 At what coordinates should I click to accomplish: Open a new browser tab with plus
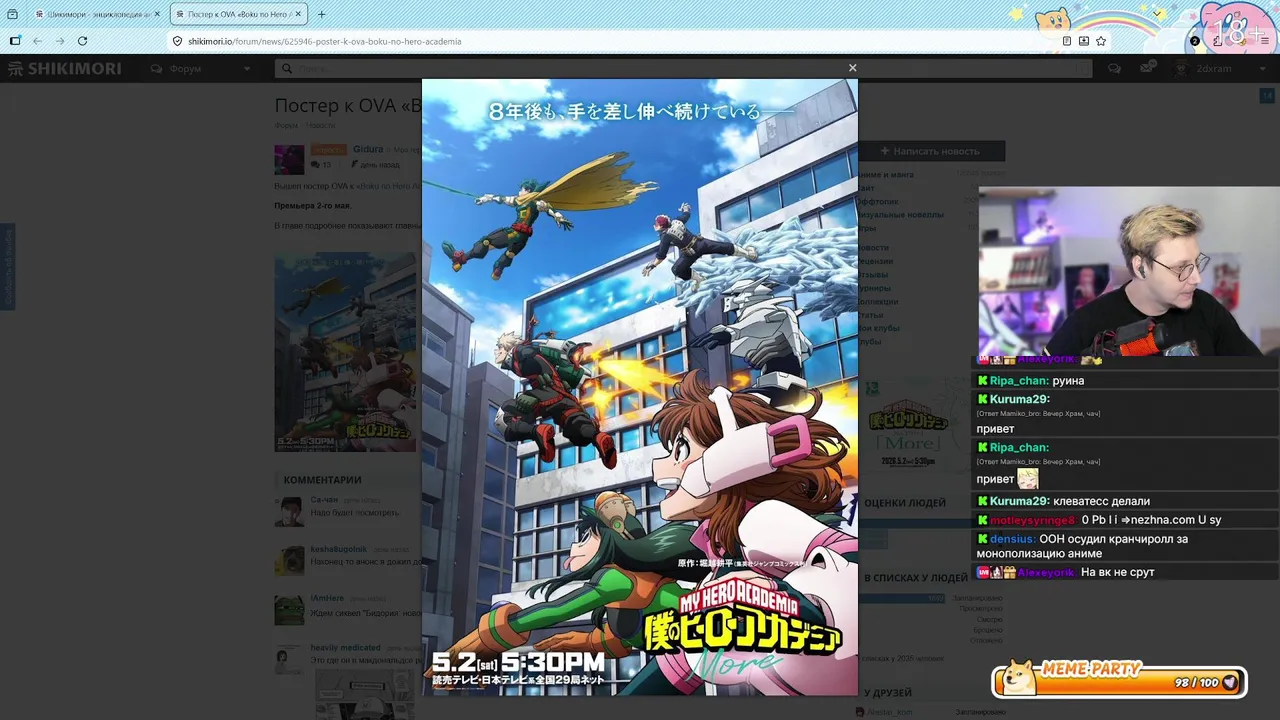click(321, 14)
